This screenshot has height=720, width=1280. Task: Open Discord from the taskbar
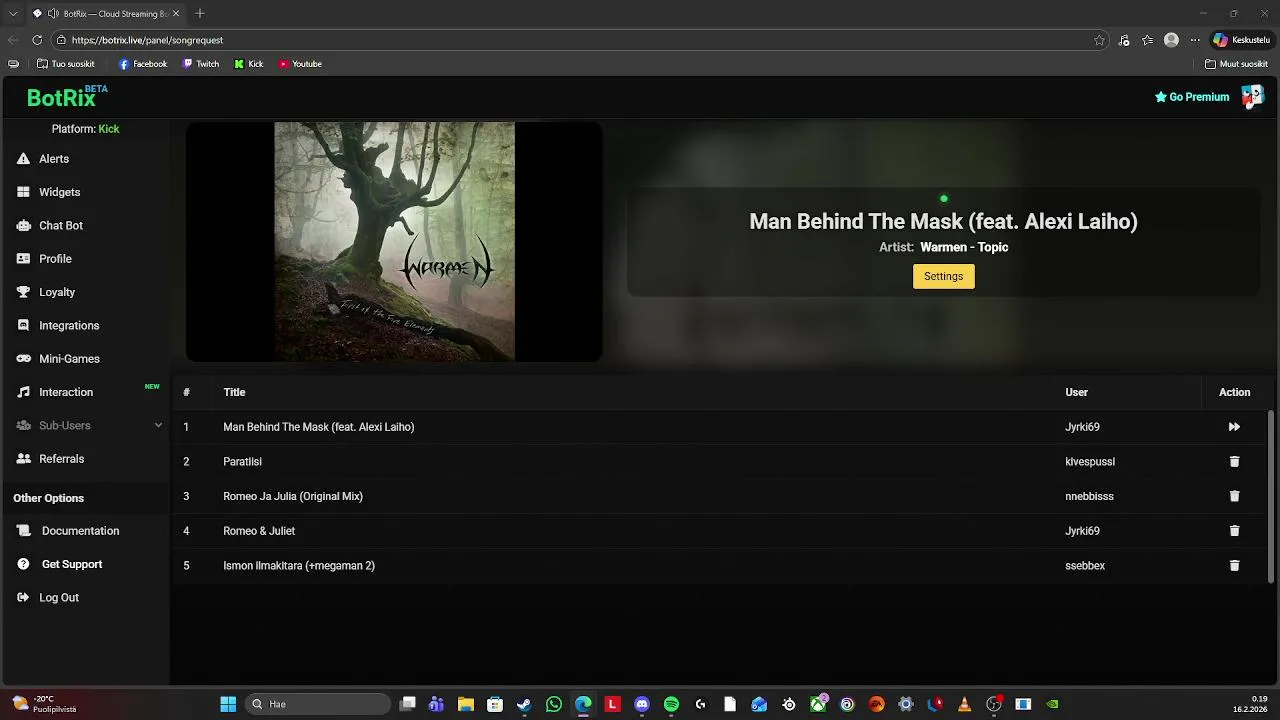pyautogui.click(x=642, y=704)
